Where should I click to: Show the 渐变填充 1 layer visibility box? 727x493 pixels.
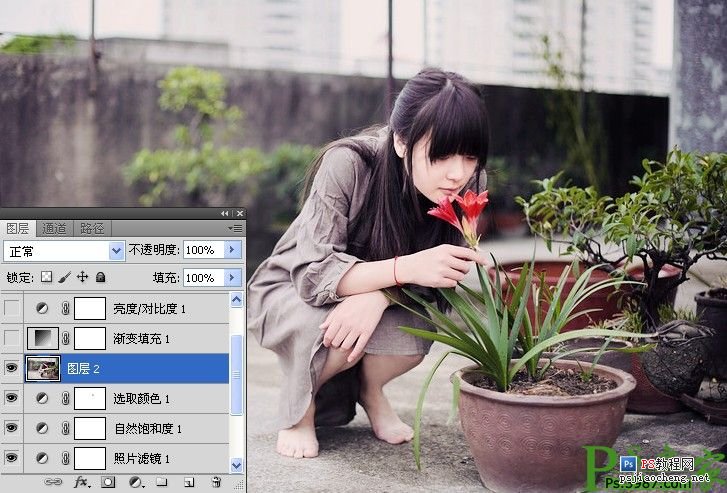point(12,339)
